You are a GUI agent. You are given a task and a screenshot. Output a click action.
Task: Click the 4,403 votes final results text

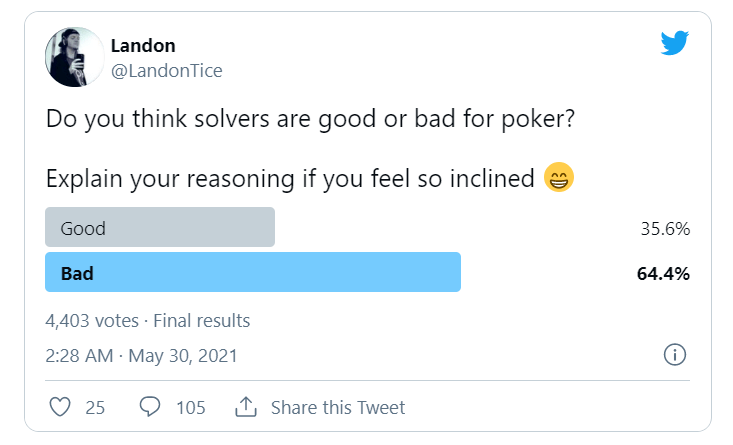click(148, 321)
